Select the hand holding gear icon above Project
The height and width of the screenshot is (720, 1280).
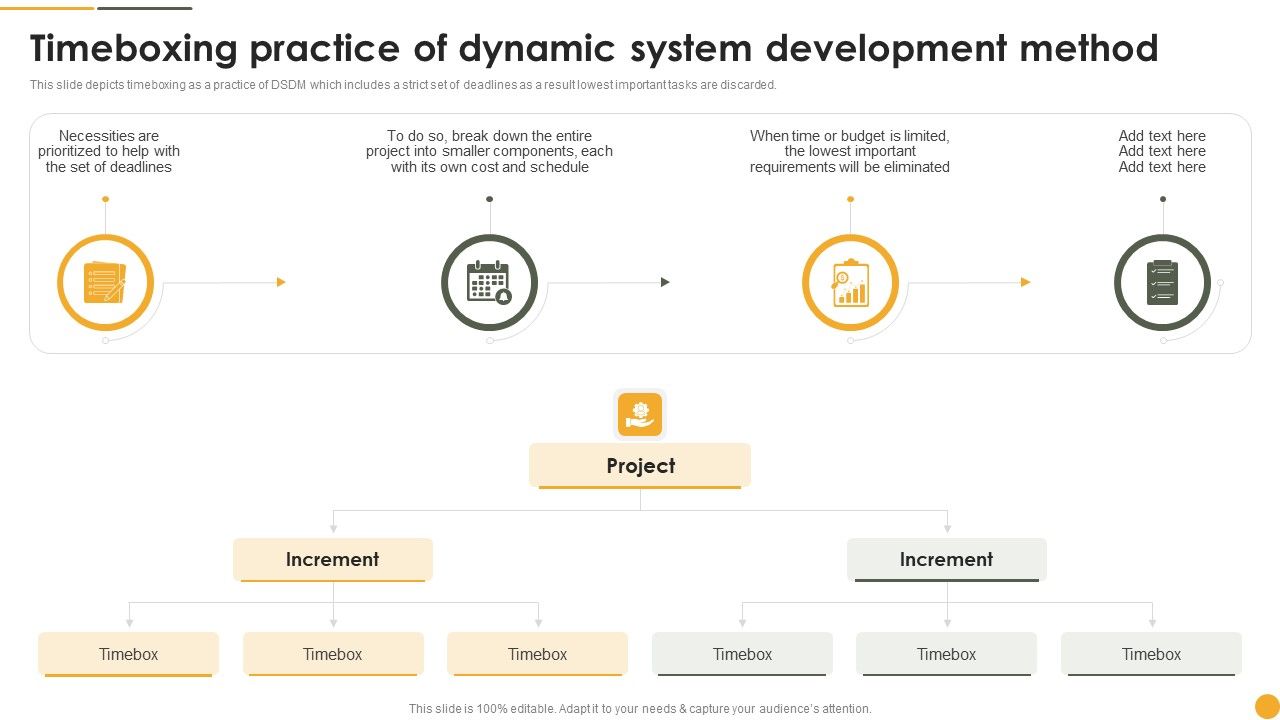640,414
